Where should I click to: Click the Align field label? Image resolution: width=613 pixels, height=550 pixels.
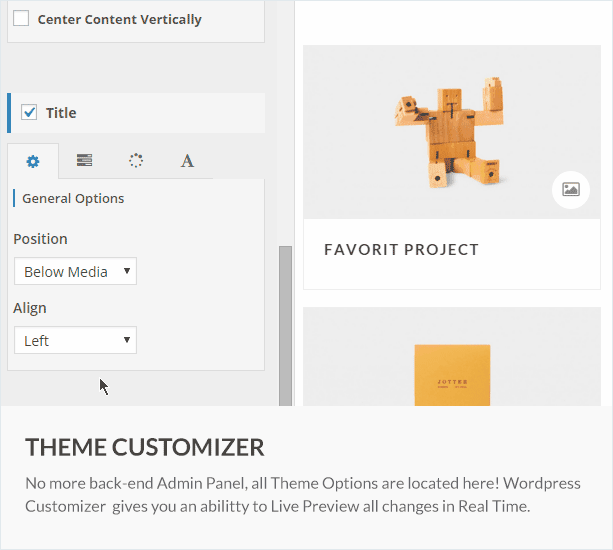pyautogui.click(x=30, y=308)
